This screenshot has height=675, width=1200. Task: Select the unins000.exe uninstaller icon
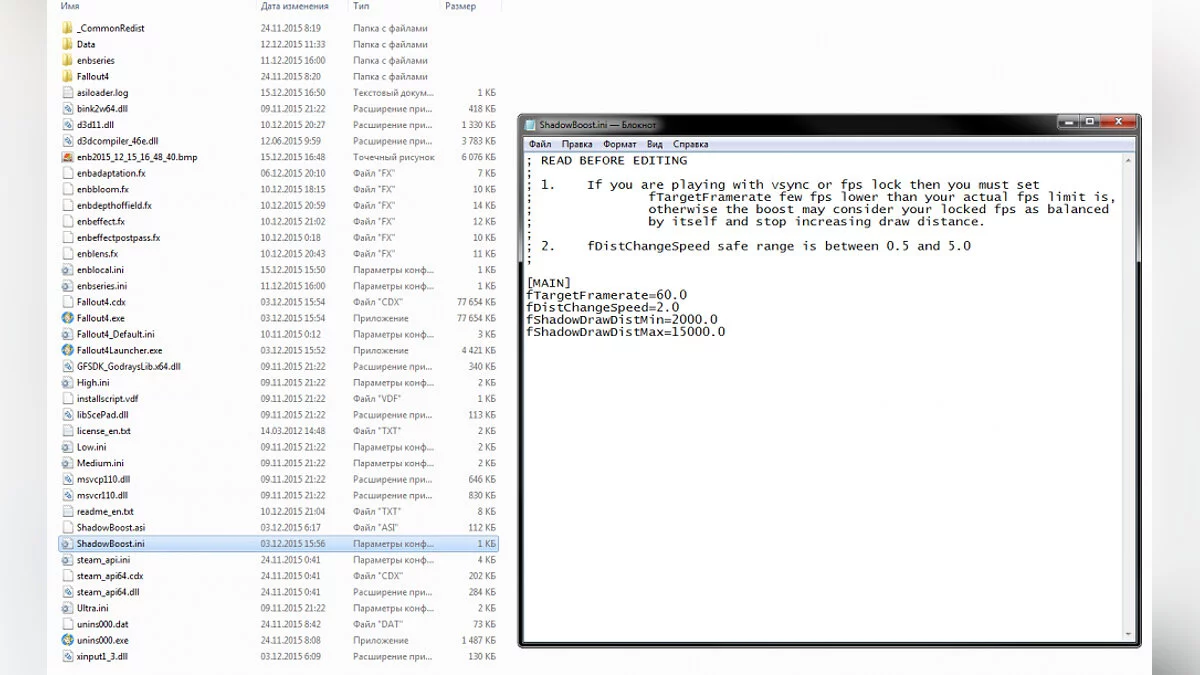68,640
